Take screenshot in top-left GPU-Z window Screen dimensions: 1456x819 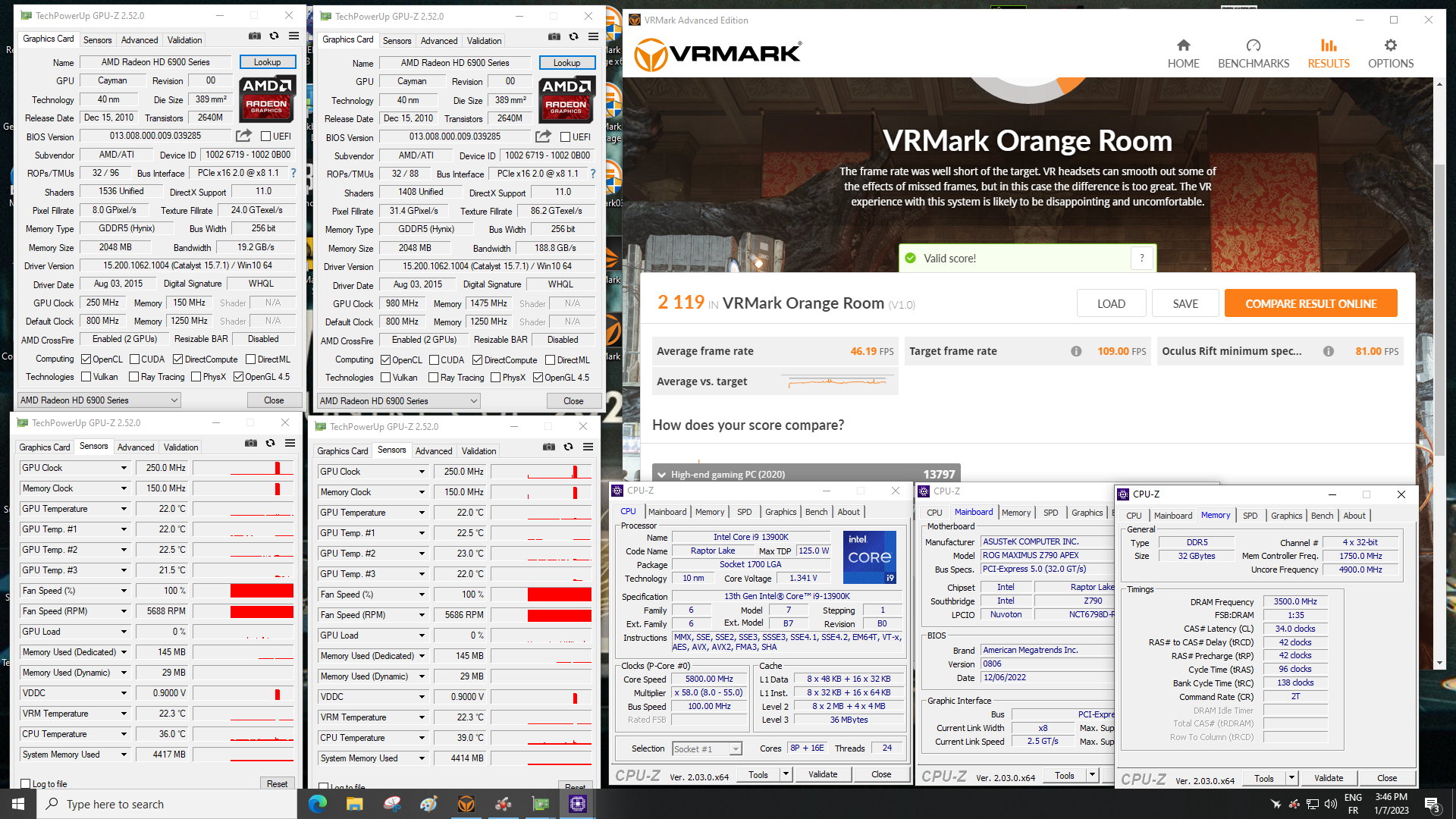tap(255, 36)
